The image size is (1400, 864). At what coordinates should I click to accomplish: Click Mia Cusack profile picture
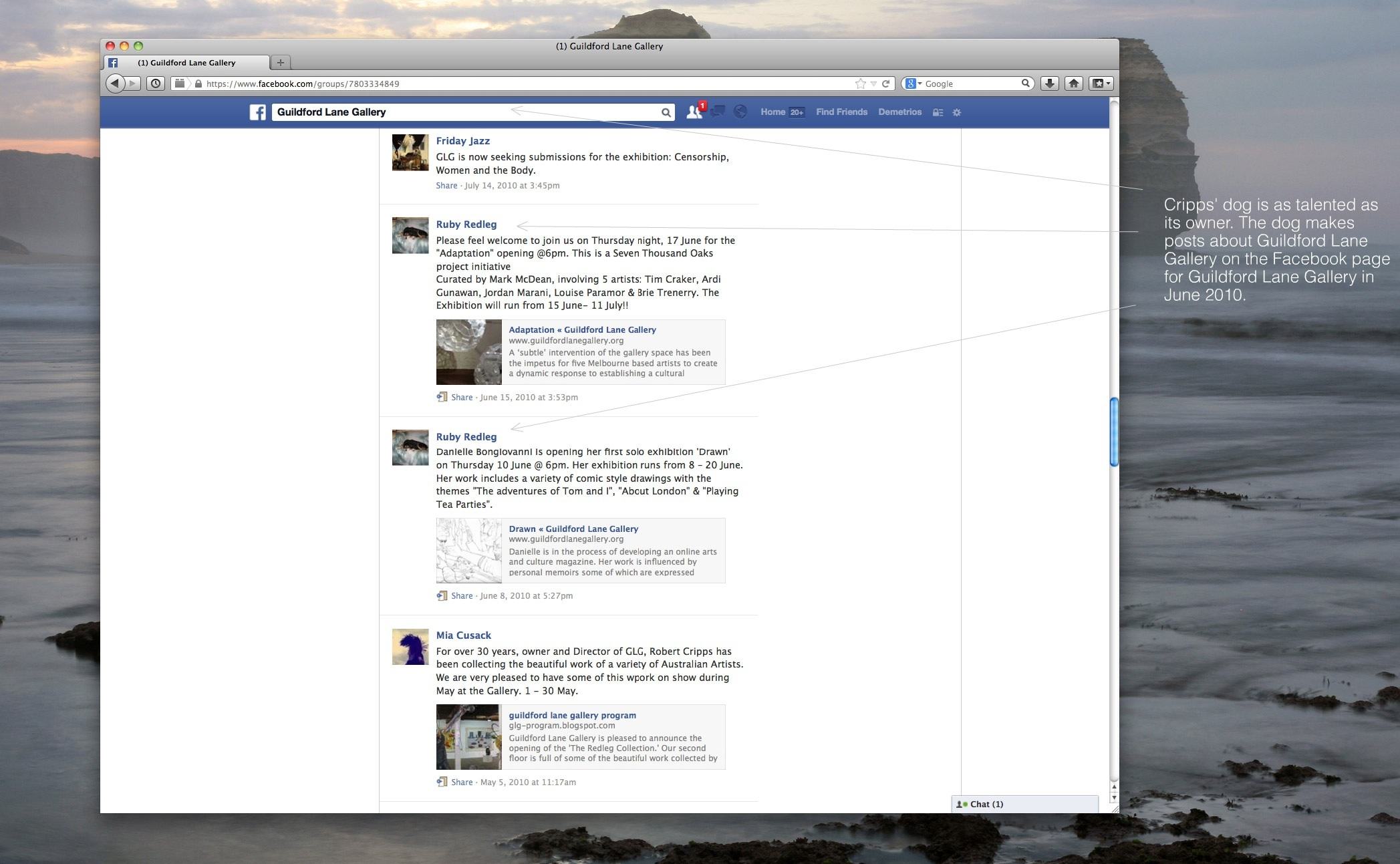(410, 646)
